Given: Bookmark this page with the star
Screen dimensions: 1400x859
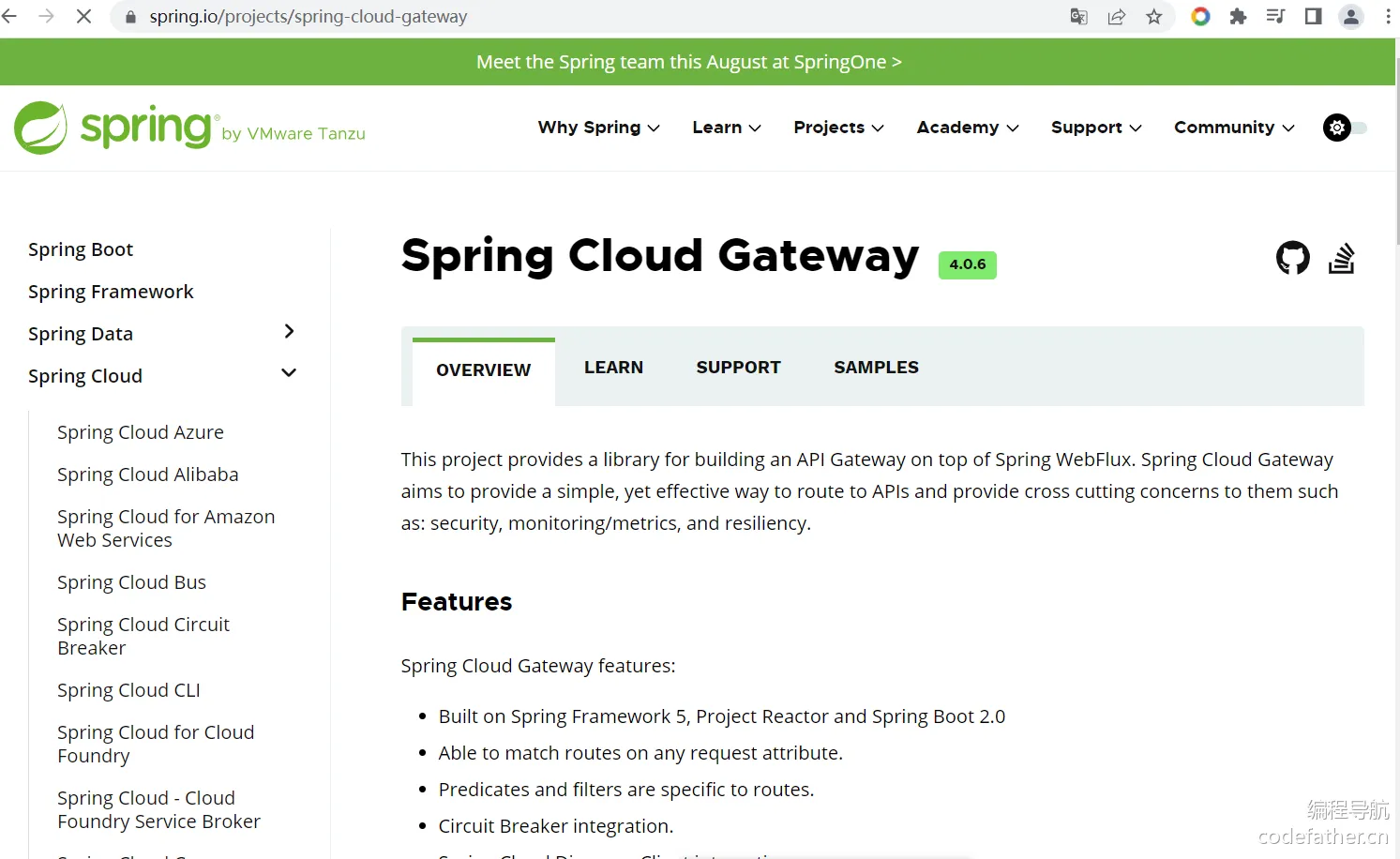Looking at the screenshot, I should [1154, 16].
